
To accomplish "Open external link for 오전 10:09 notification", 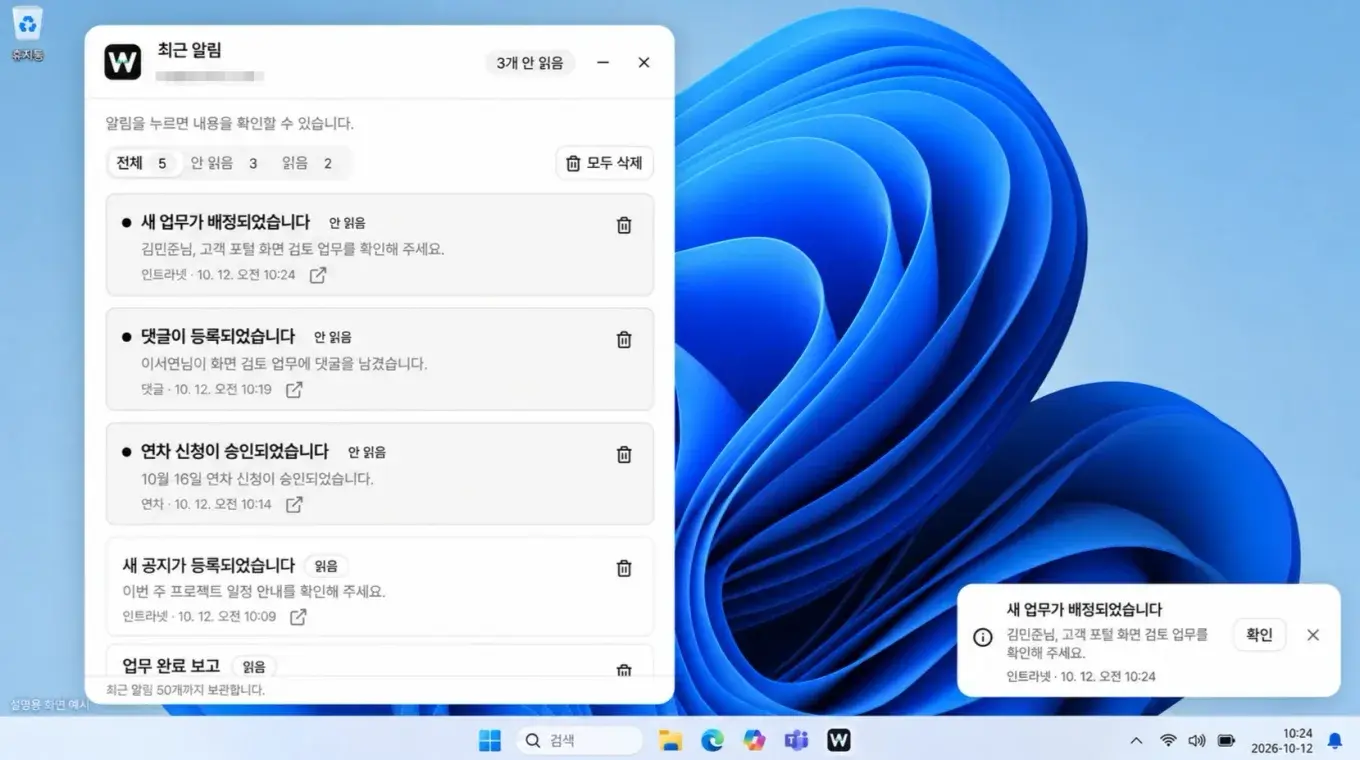I will tap(298, 617).
